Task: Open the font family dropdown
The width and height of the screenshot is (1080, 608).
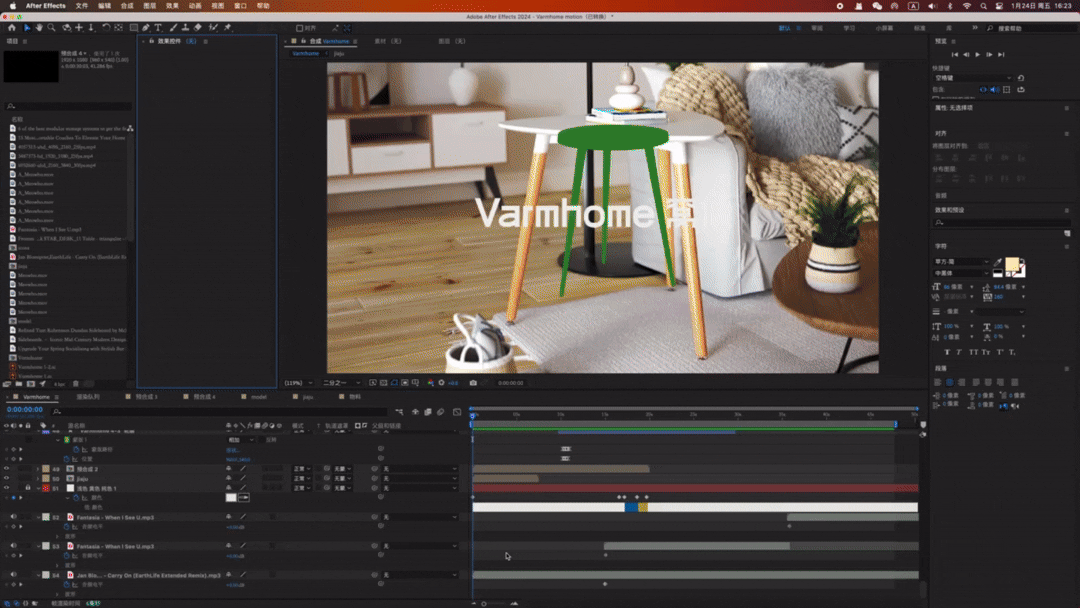Action: tap(961, 262)
